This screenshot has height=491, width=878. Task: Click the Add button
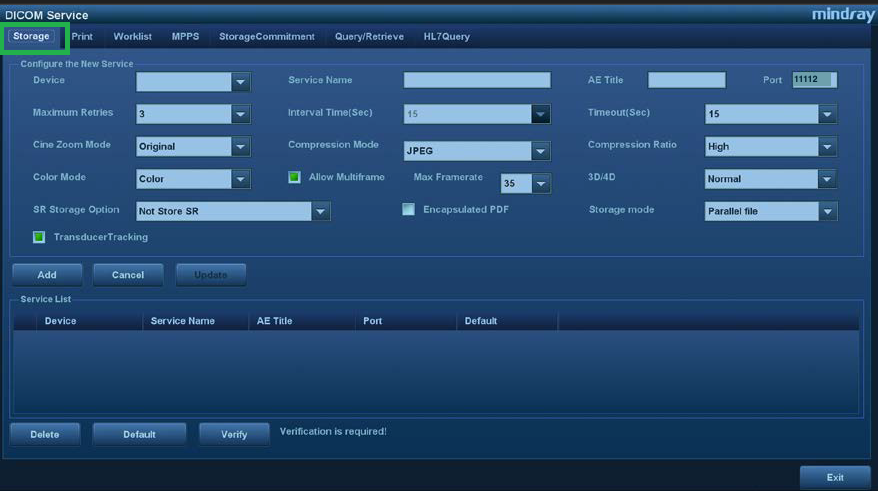(x=47, y=275)
